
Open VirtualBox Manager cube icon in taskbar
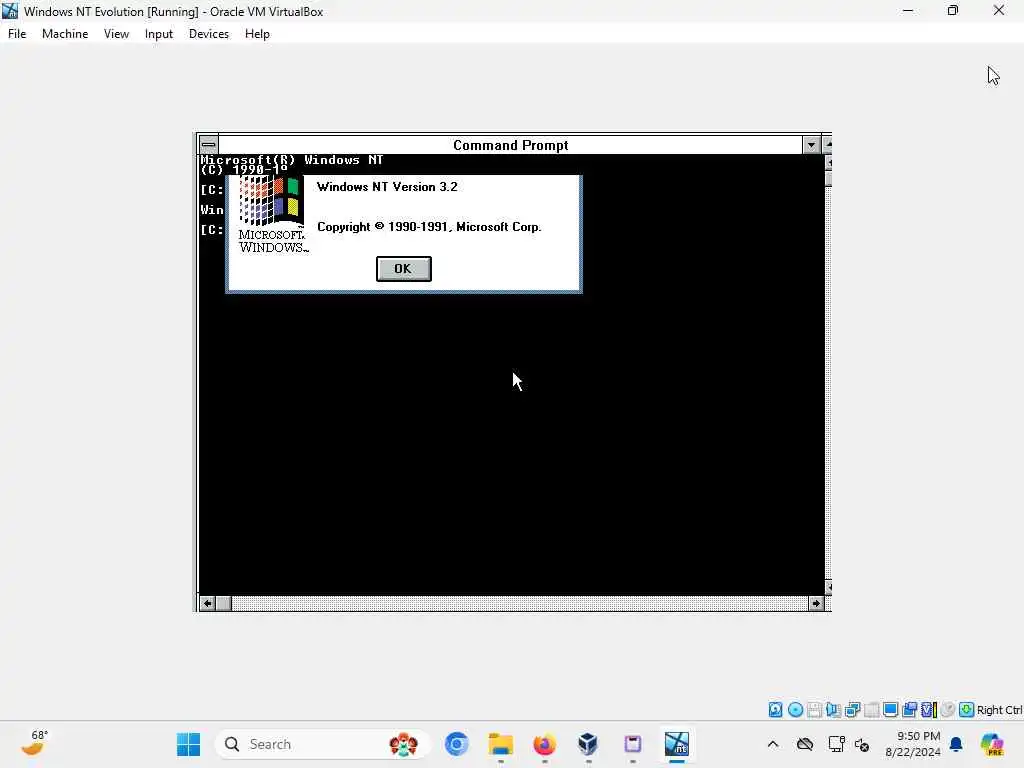click(x=588, y=744)
